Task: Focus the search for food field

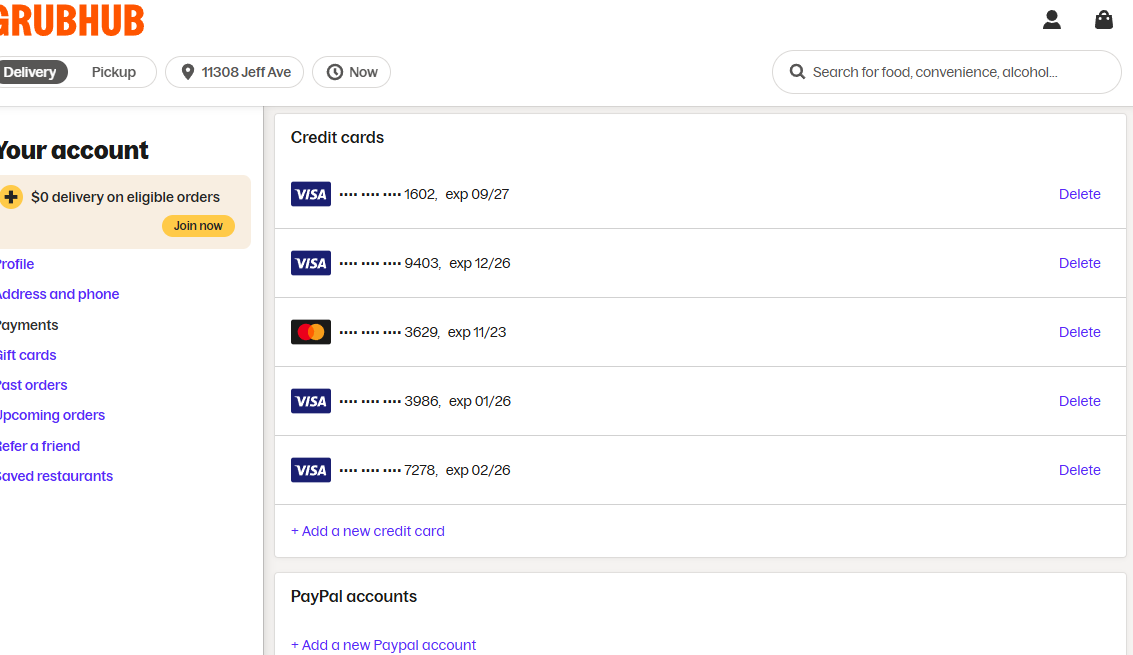Action: [x=947, y=72]
